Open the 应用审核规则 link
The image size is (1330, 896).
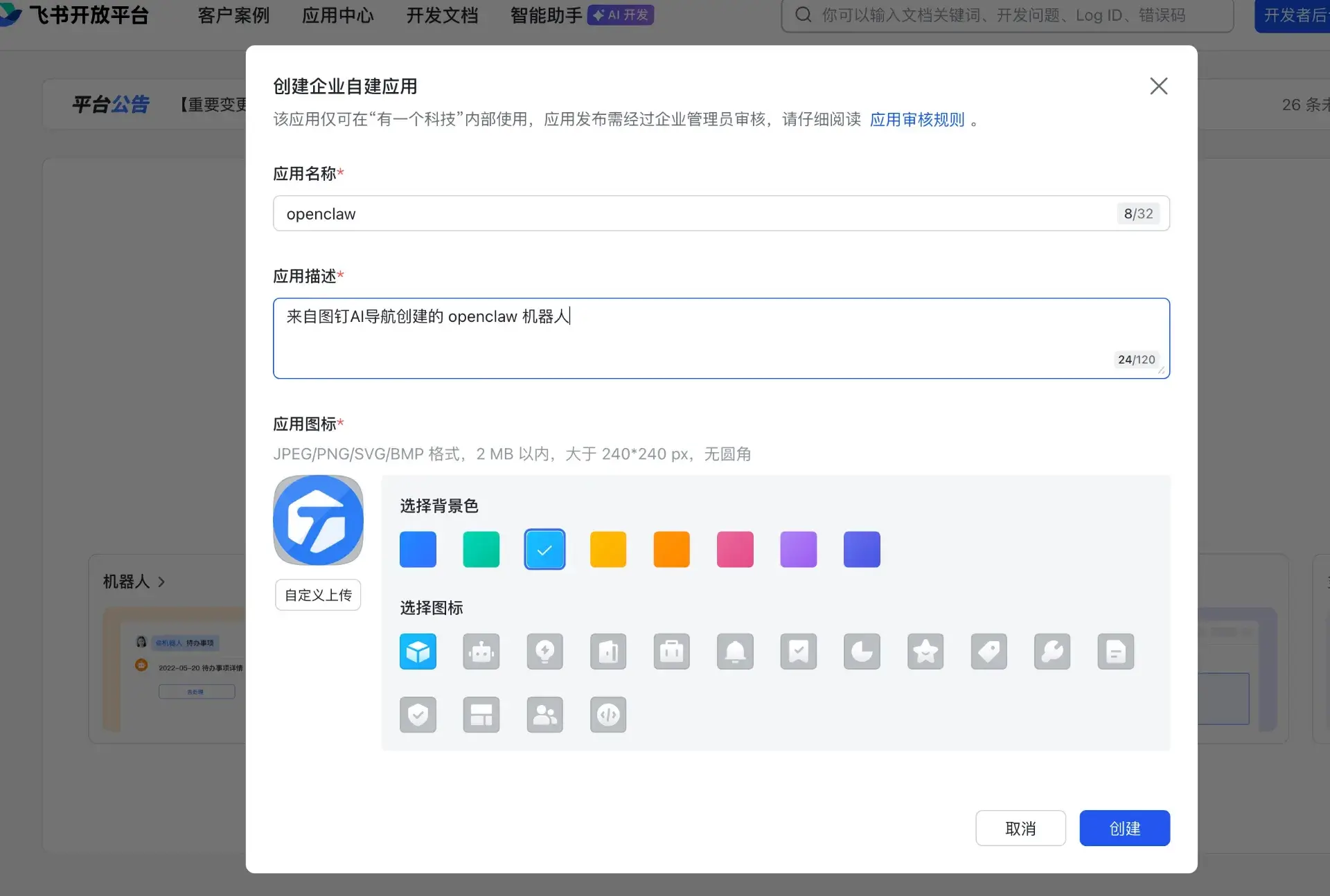point(916,120)
